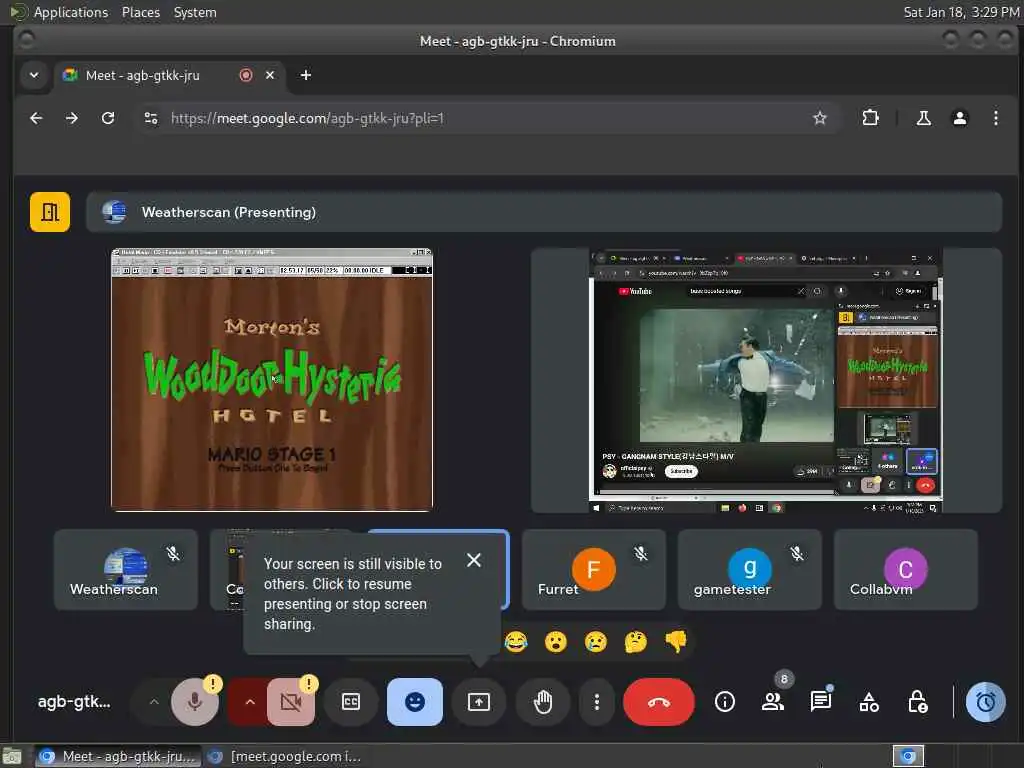The height and width of the screenshot is (768, 1024).
Task: Expand audio settings chevron beside microphone
Action: (x=154, y=702)
